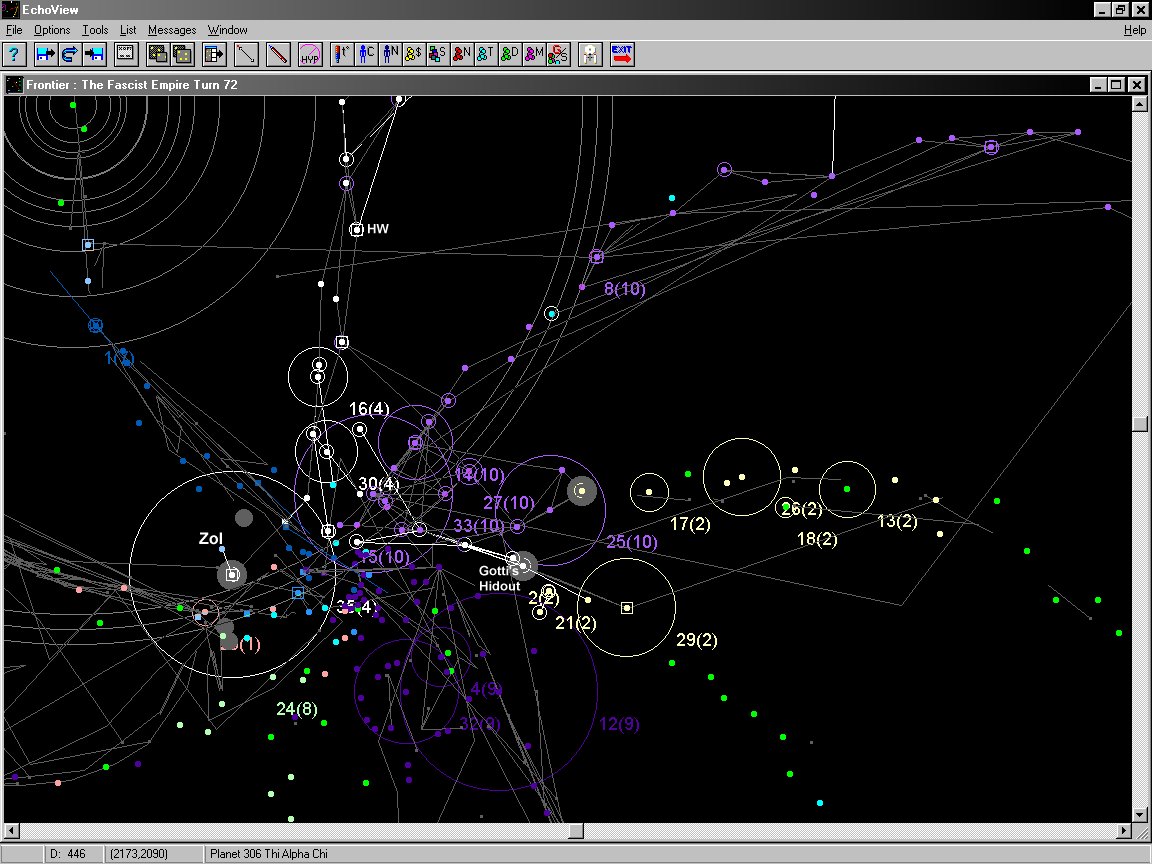
Task: Click the red EXIT arrow icon
Action: tap(623, 54)
